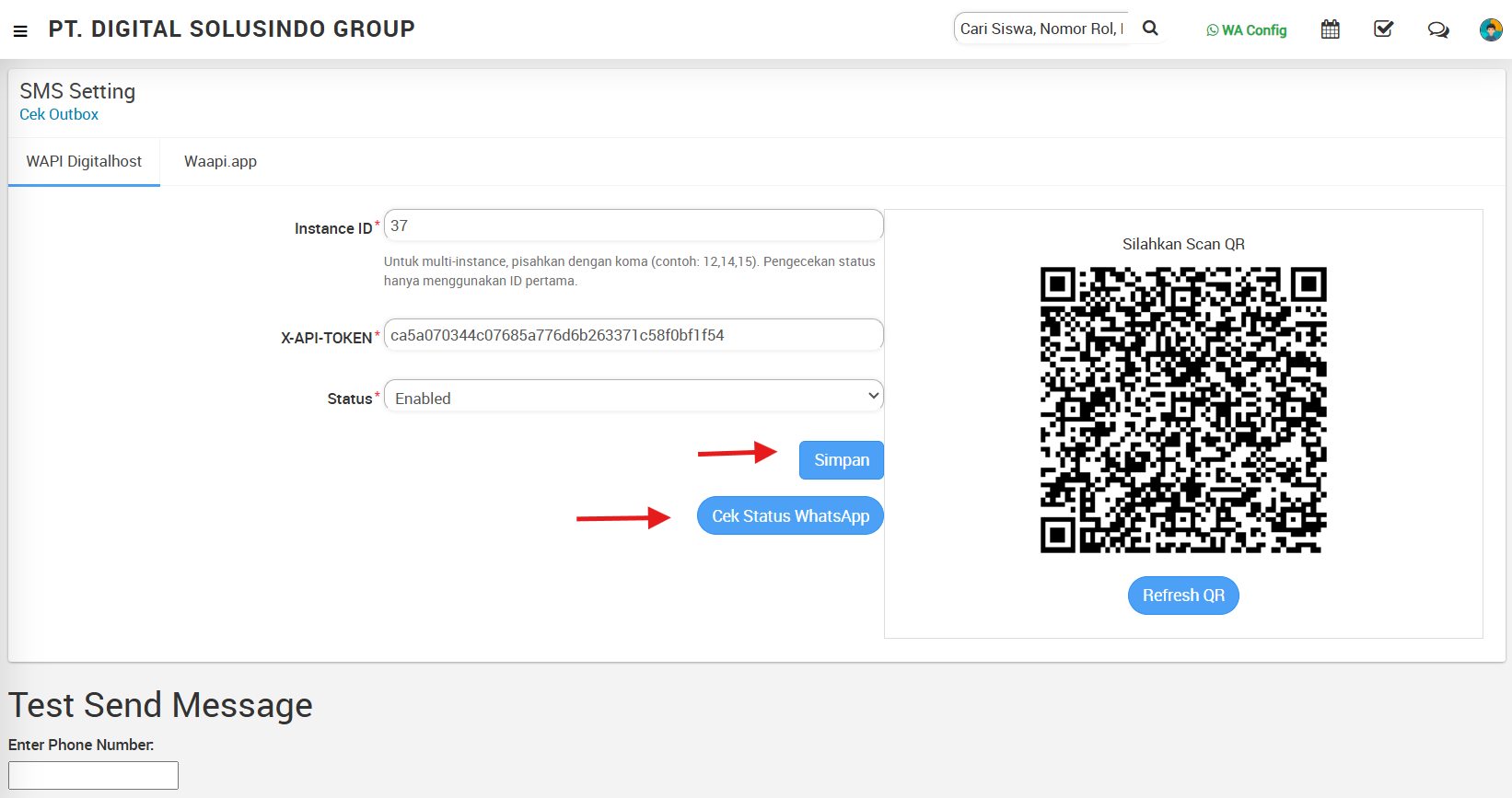Focus the Cari Siswa search box

tap(1041, 29)
